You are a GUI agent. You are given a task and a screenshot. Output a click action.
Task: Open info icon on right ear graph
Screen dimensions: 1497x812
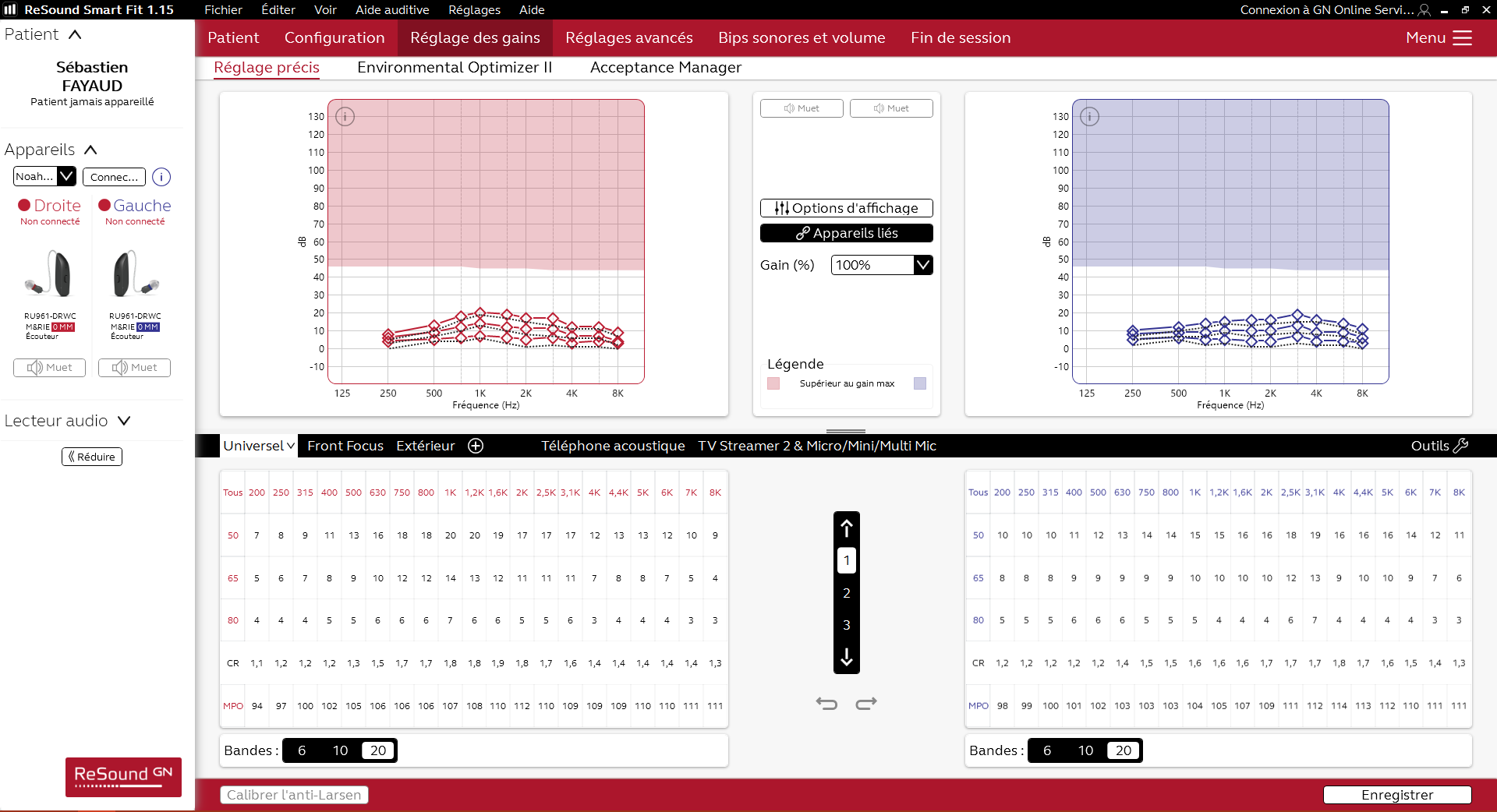(345, 117)
